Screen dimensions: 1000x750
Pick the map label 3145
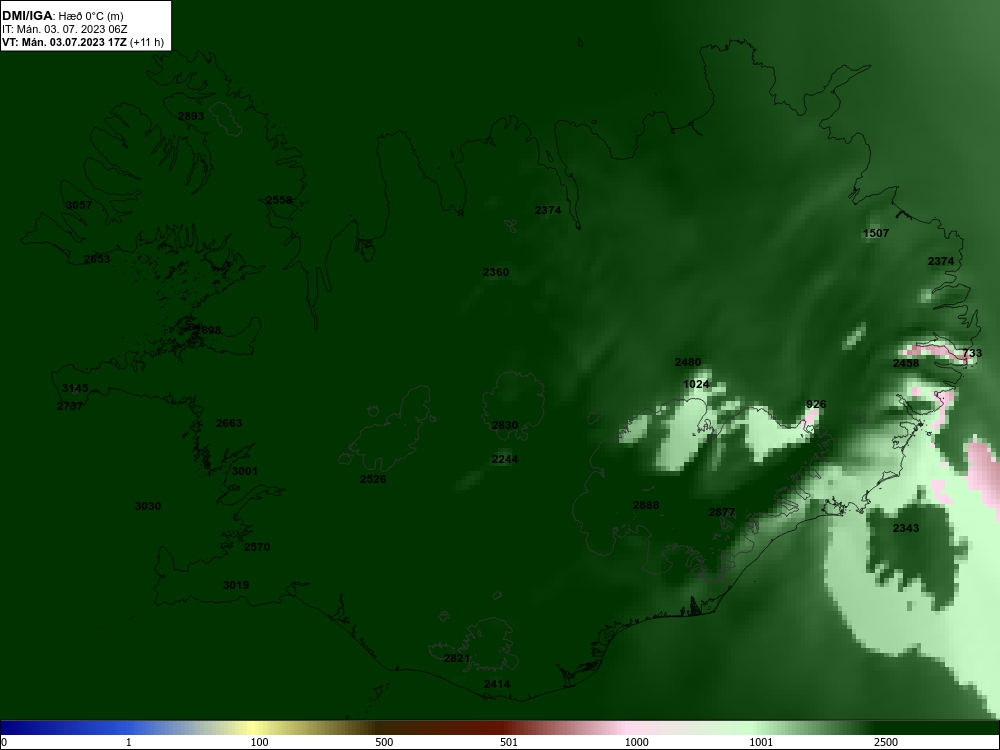[75, 388]
